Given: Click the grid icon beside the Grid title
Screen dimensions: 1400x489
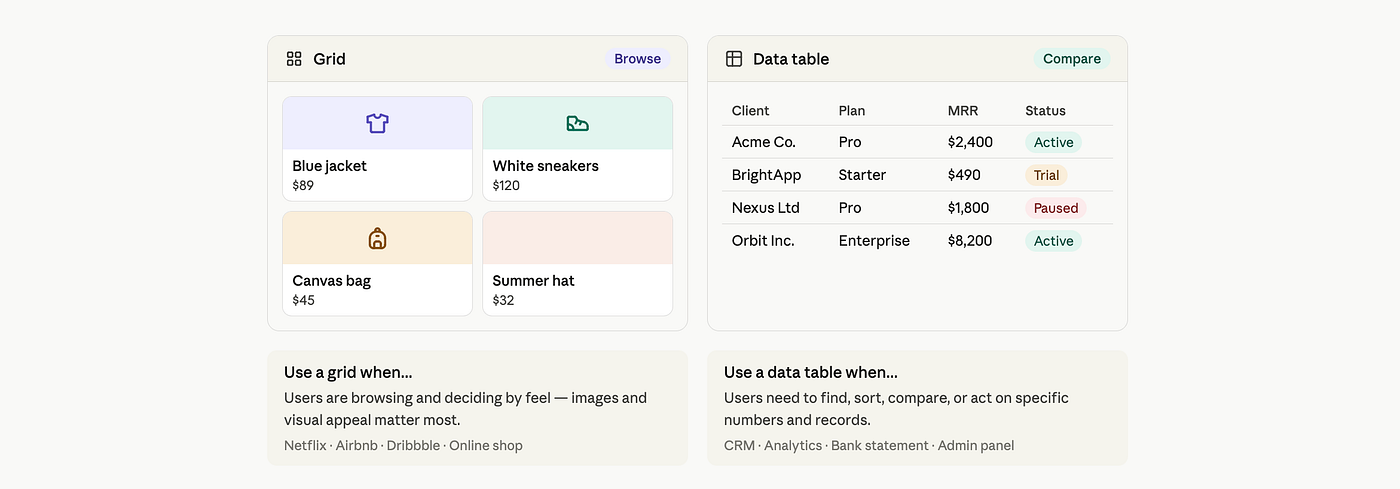Looking at the screenshot, I should coord(294,59).
